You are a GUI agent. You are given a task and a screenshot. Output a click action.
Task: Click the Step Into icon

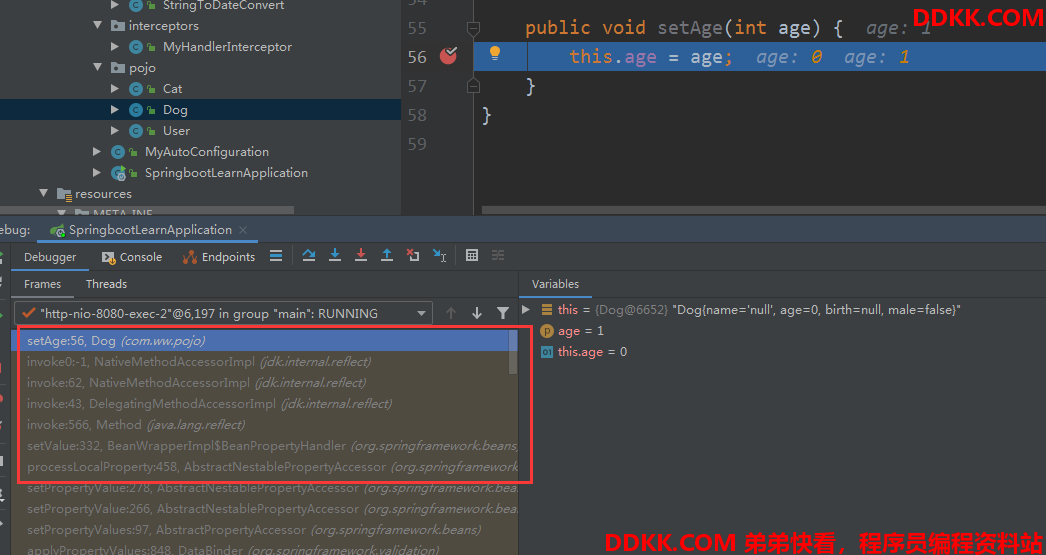click(x=335, y=256)
